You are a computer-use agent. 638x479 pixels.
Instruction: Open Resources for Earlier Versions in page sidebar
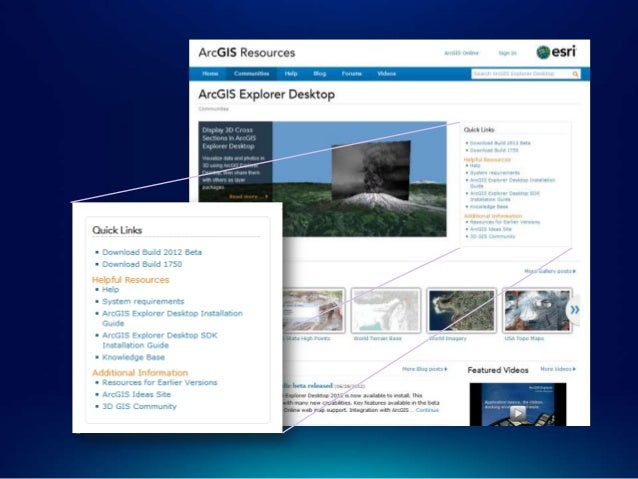(x=505, y=222)
